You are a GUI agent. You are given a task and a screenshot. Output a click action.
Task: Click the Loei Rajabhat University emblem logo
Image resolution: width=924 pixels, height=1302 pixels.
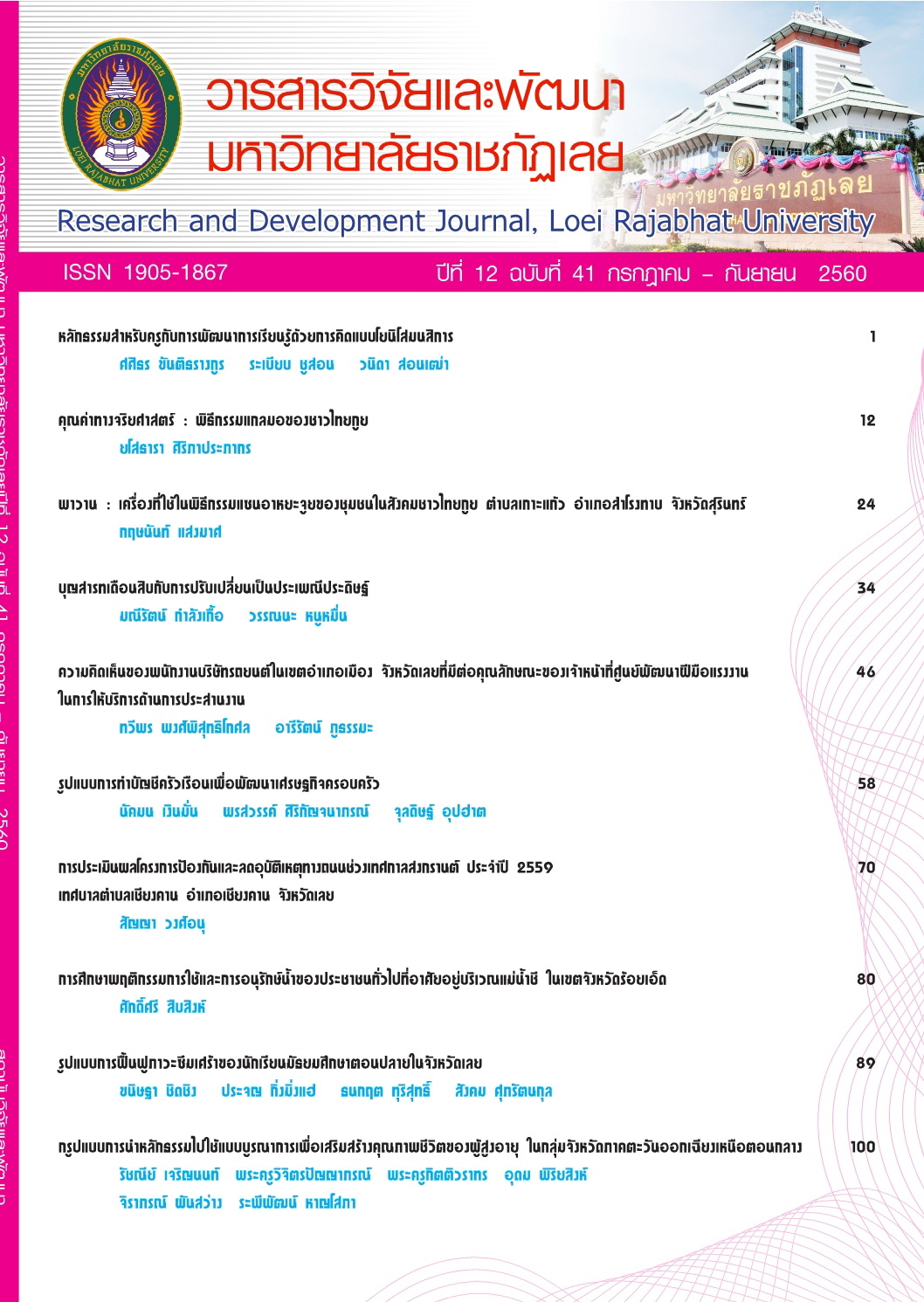coord(121,114)
